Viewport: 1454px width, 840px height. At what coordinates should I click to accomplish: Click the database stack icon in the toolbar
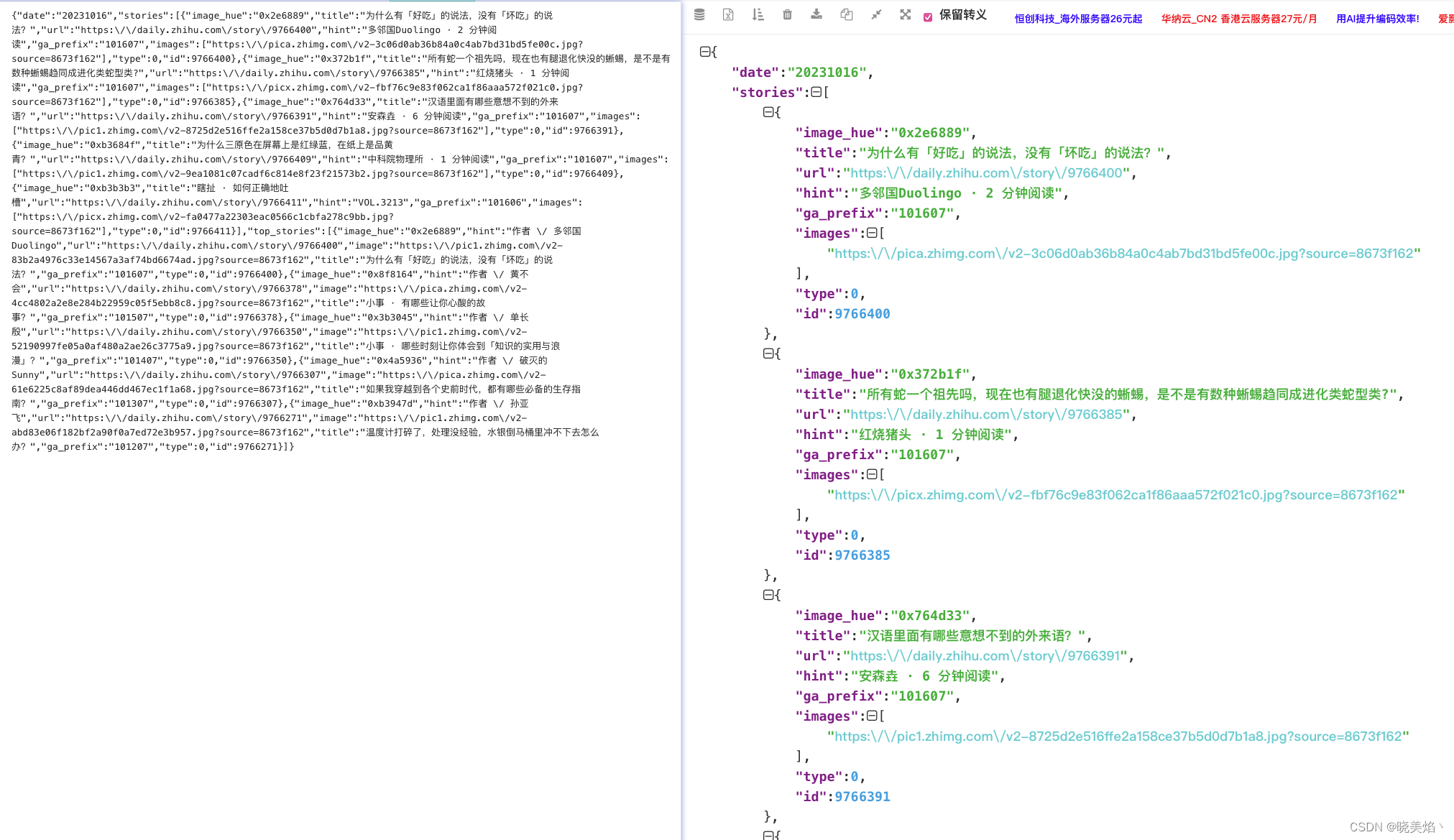(x=699, y=14)
